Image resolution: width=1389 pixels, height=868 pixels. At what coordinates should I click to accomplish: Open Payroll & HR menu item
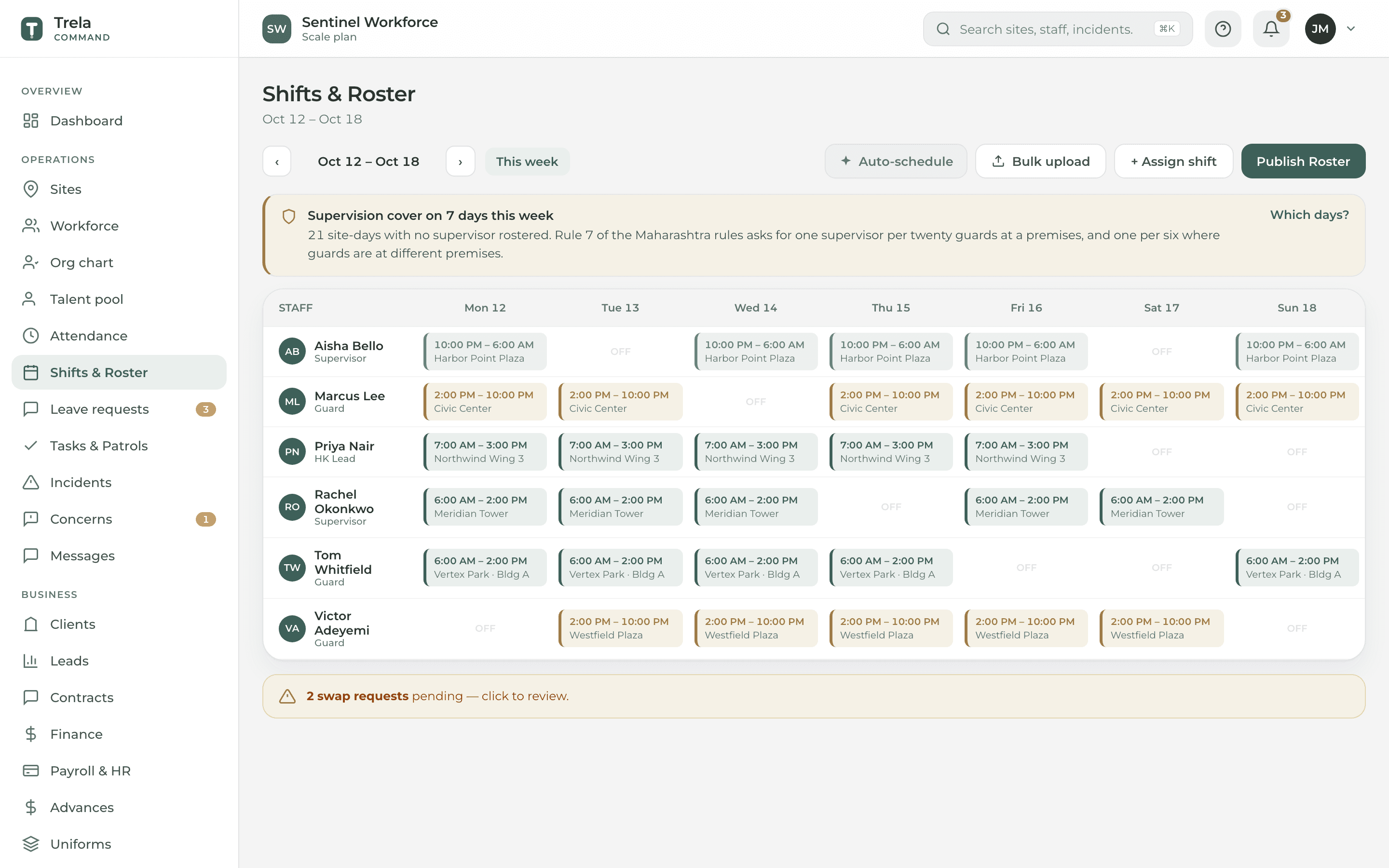pos(119,771)
